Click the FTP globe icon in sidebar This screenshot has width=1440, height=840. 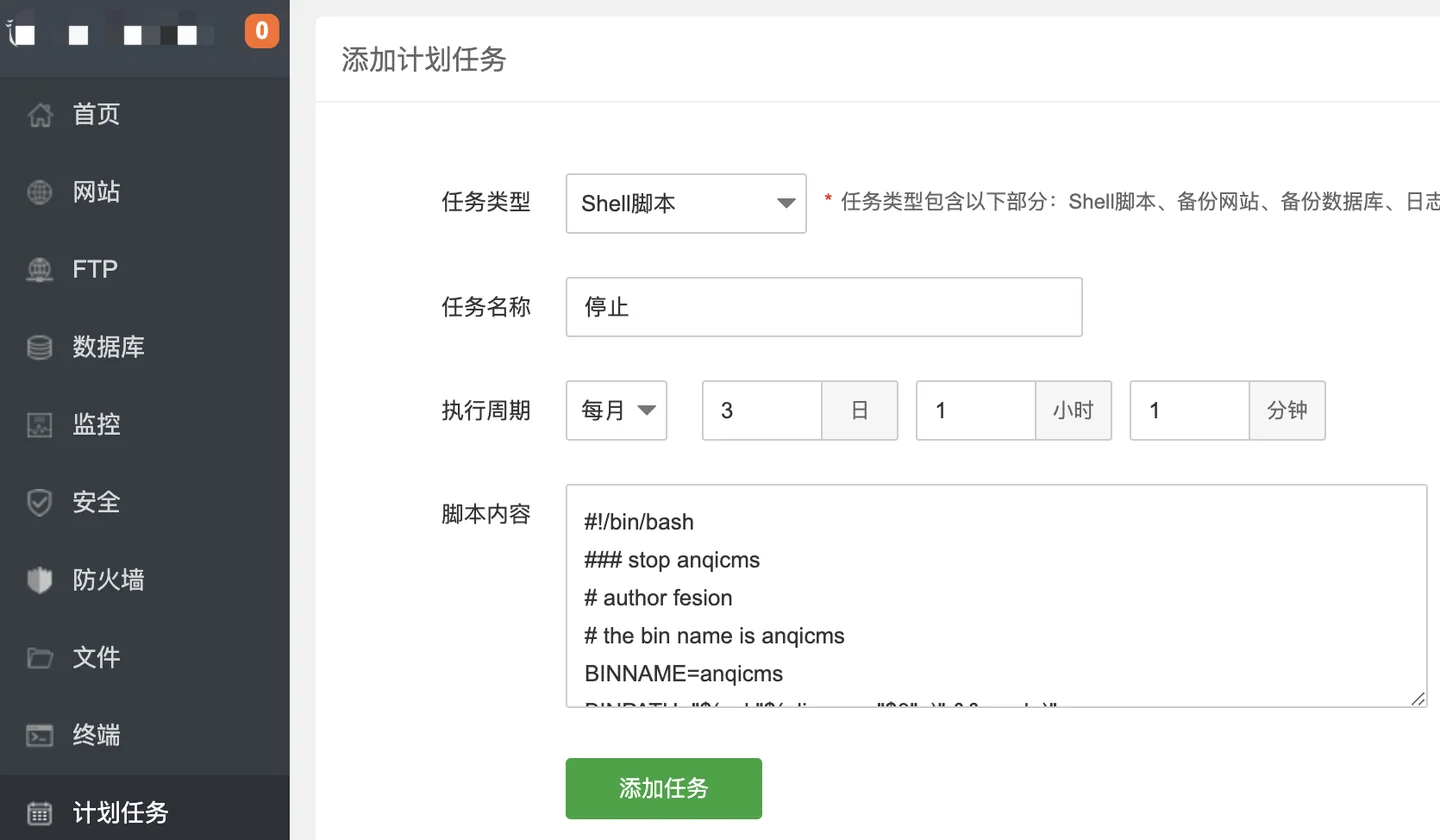[x=39, y=270]
